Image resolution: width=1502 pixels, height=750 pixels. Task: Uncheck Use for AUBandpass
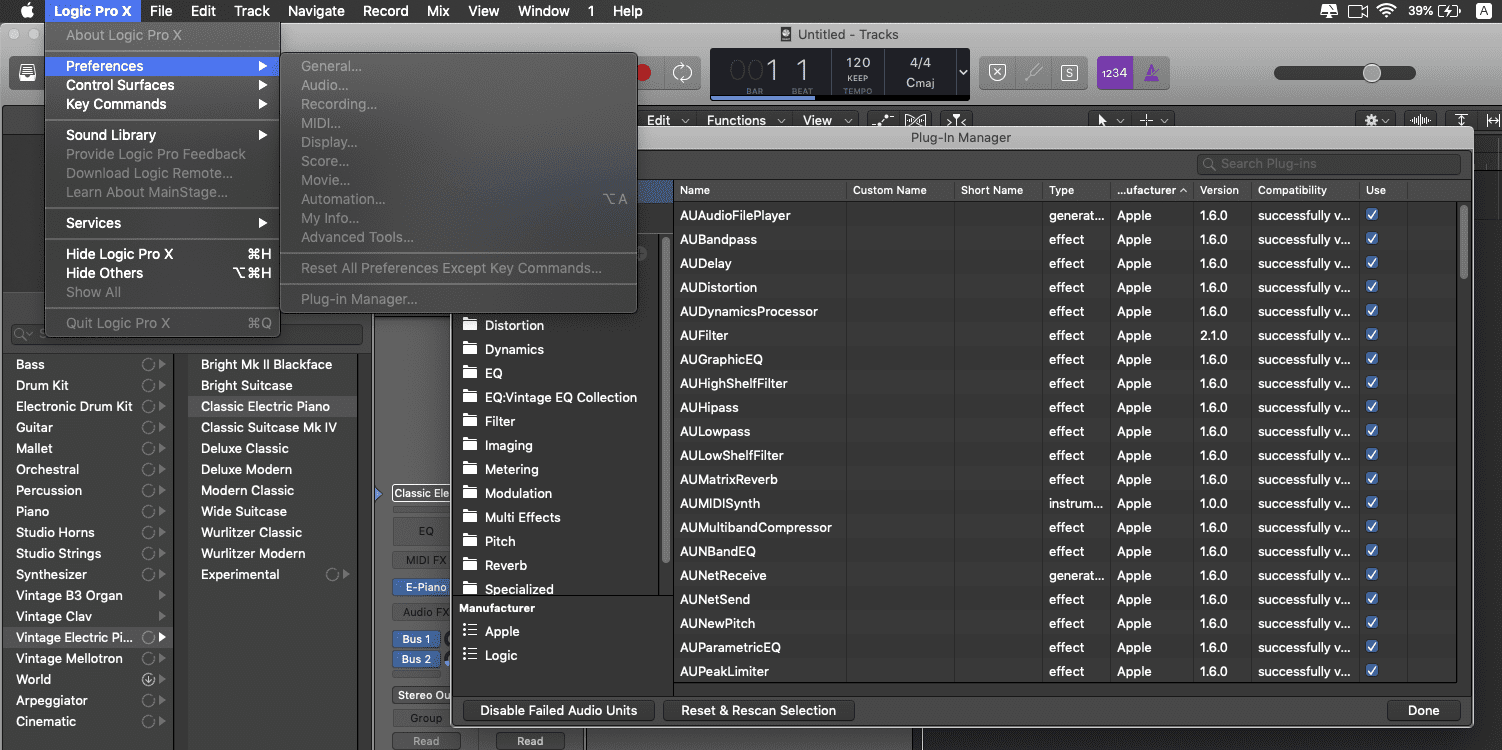point(1372,239)
